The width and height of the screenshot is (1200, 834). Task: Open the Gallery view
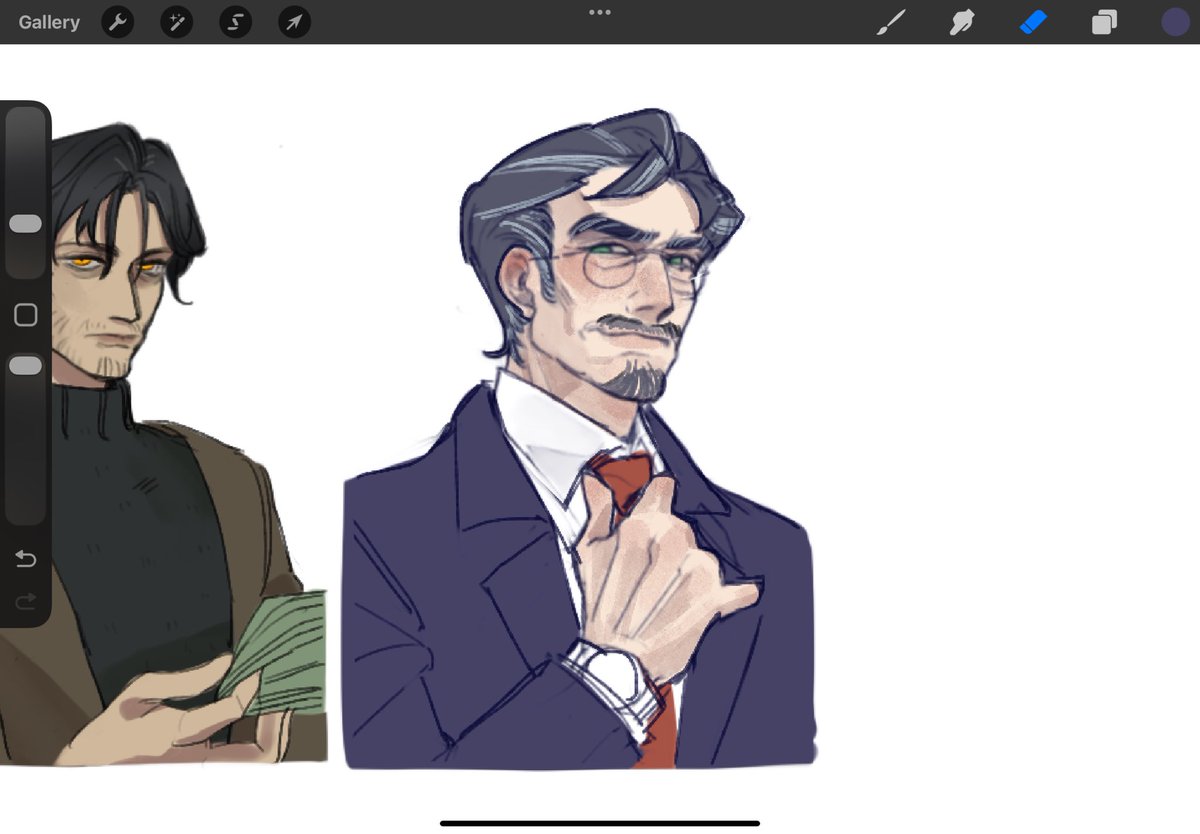(x=49, y=22)
